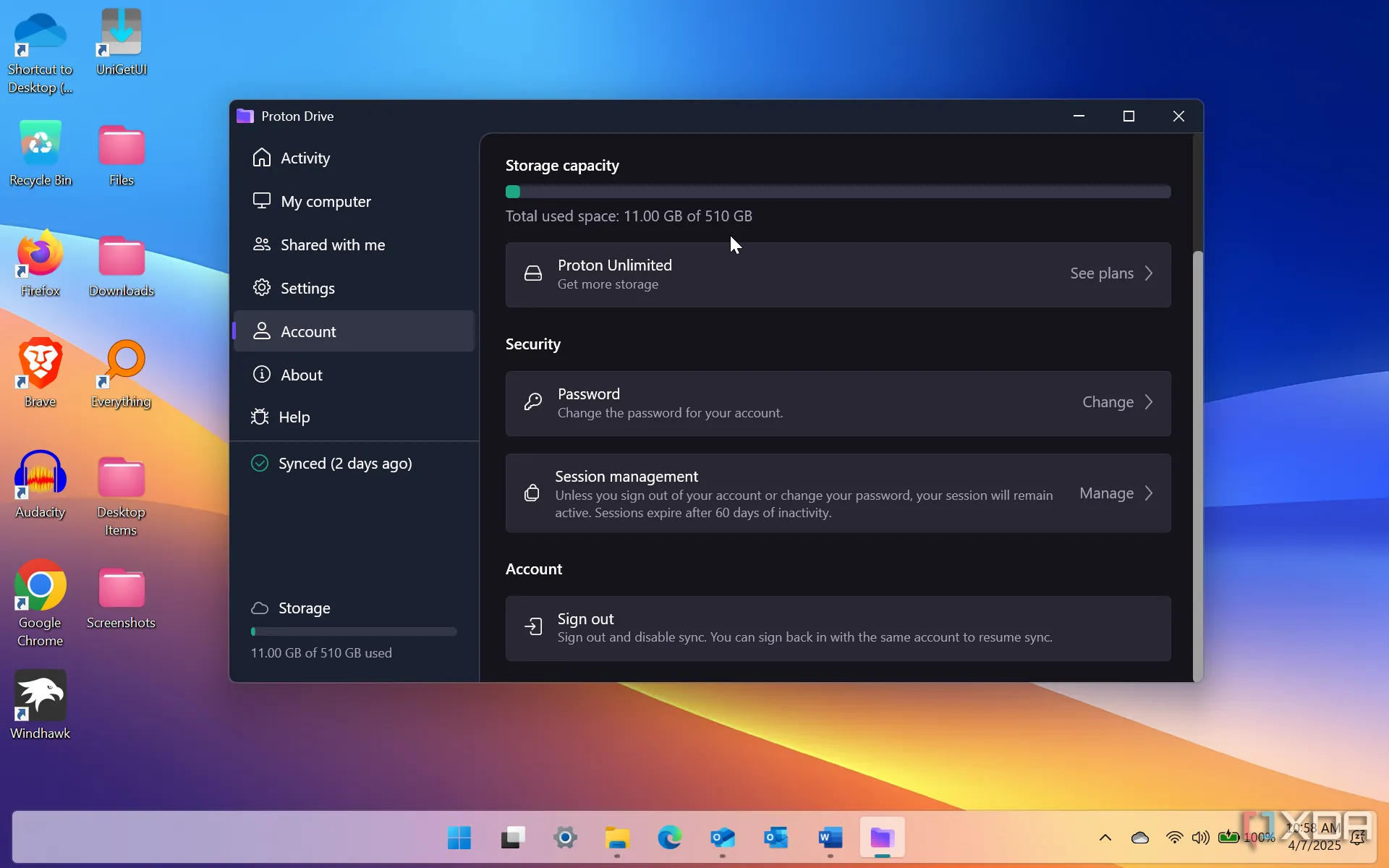Click the 'Storage capacity' heading
This screenshot has width=1389, height=868.
(562, 166)
